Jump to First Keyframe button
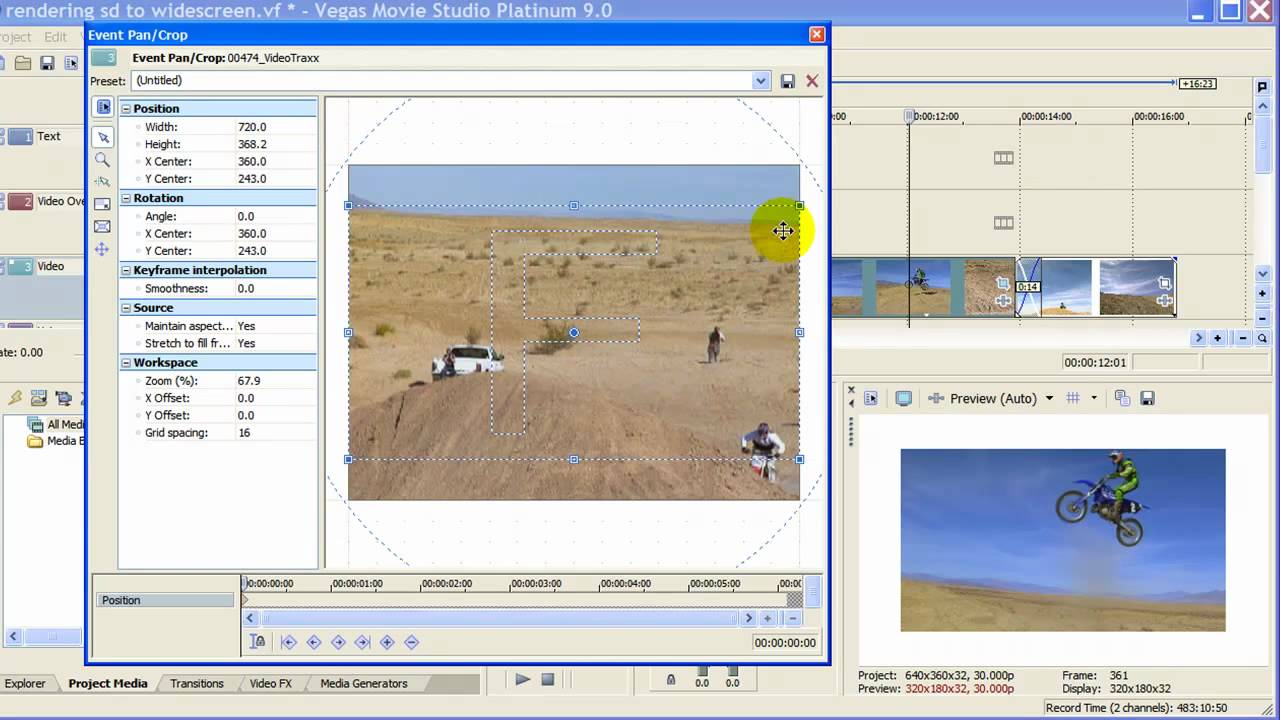Image resolution: width=1280 pixels, height=720 pixels. point(289,642)
